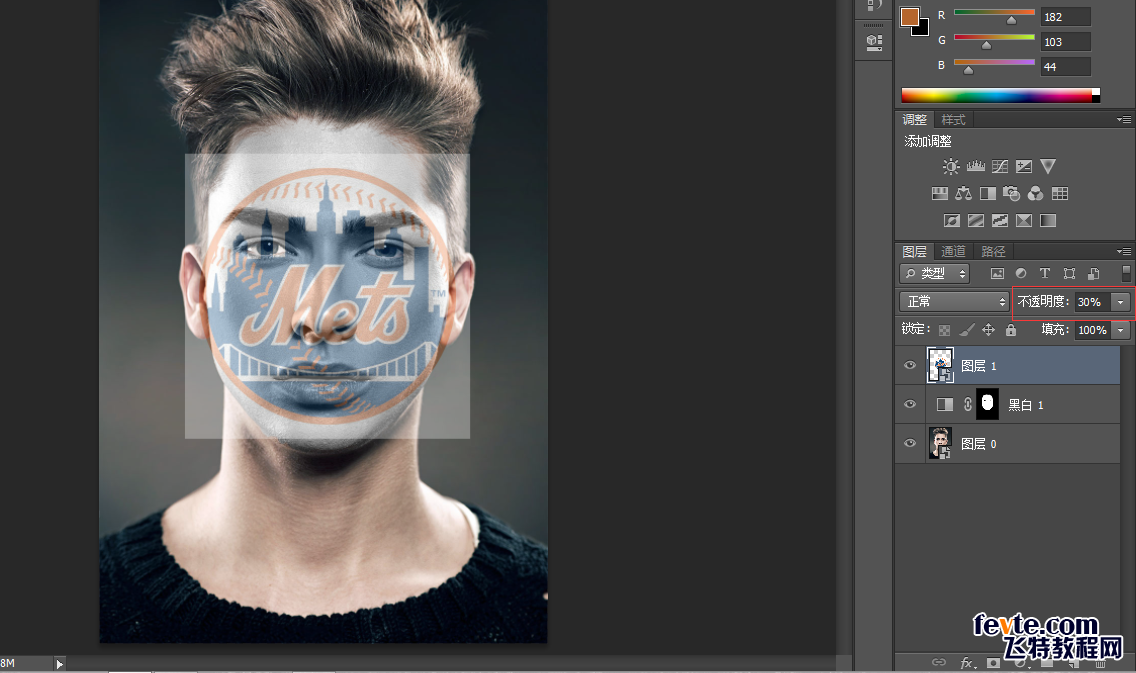Screen dimensions: 1136x673
Task: Hide the 图层 1 layer
Action: click(910, 366)
